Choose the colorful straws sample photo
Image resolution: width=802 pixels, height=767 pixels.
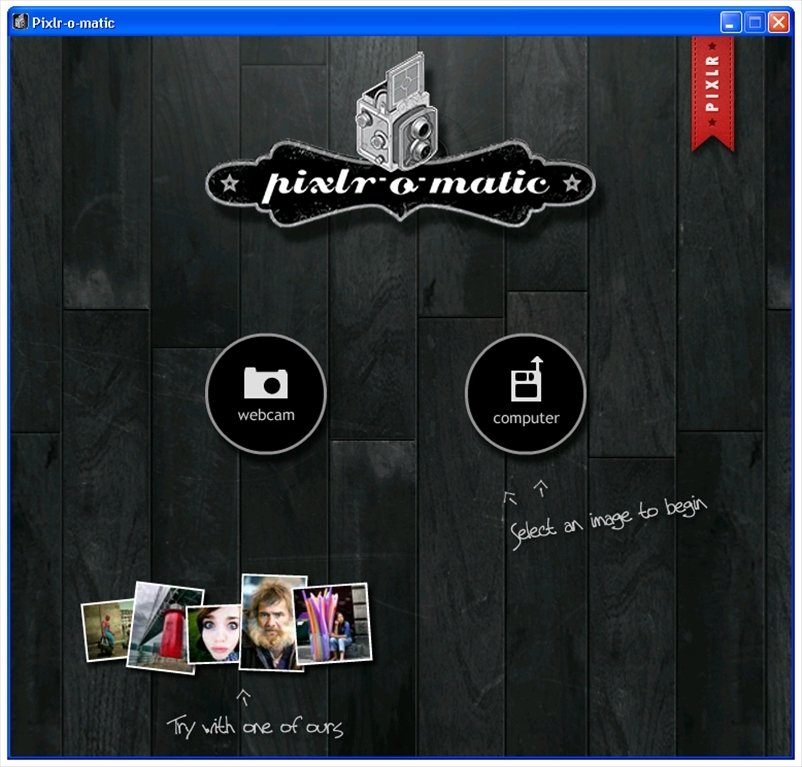click(332, 624)
